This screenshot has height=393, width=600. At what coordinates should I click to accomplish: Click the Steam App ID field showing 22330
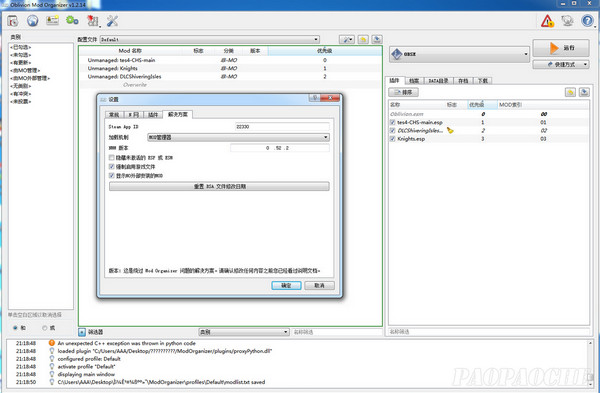[282, 127]
